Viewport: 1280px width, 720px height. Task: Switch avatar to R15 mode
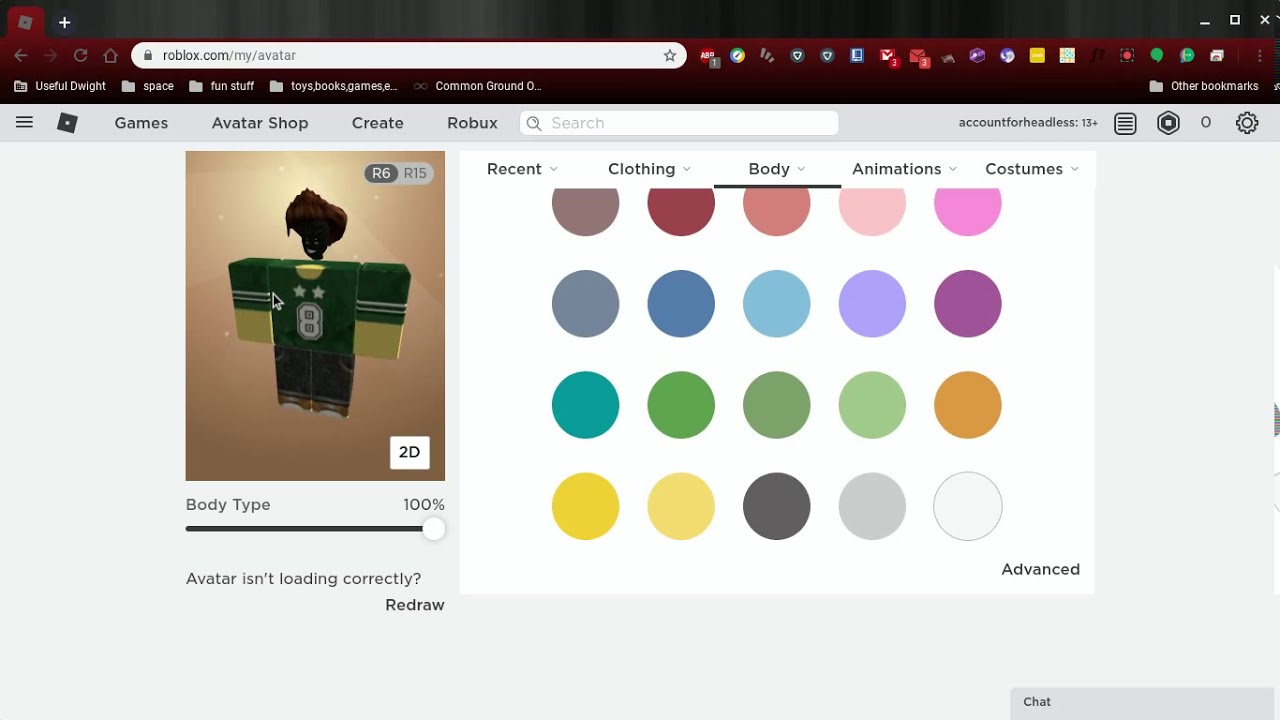pyautogui.click(x=415, y=173)
